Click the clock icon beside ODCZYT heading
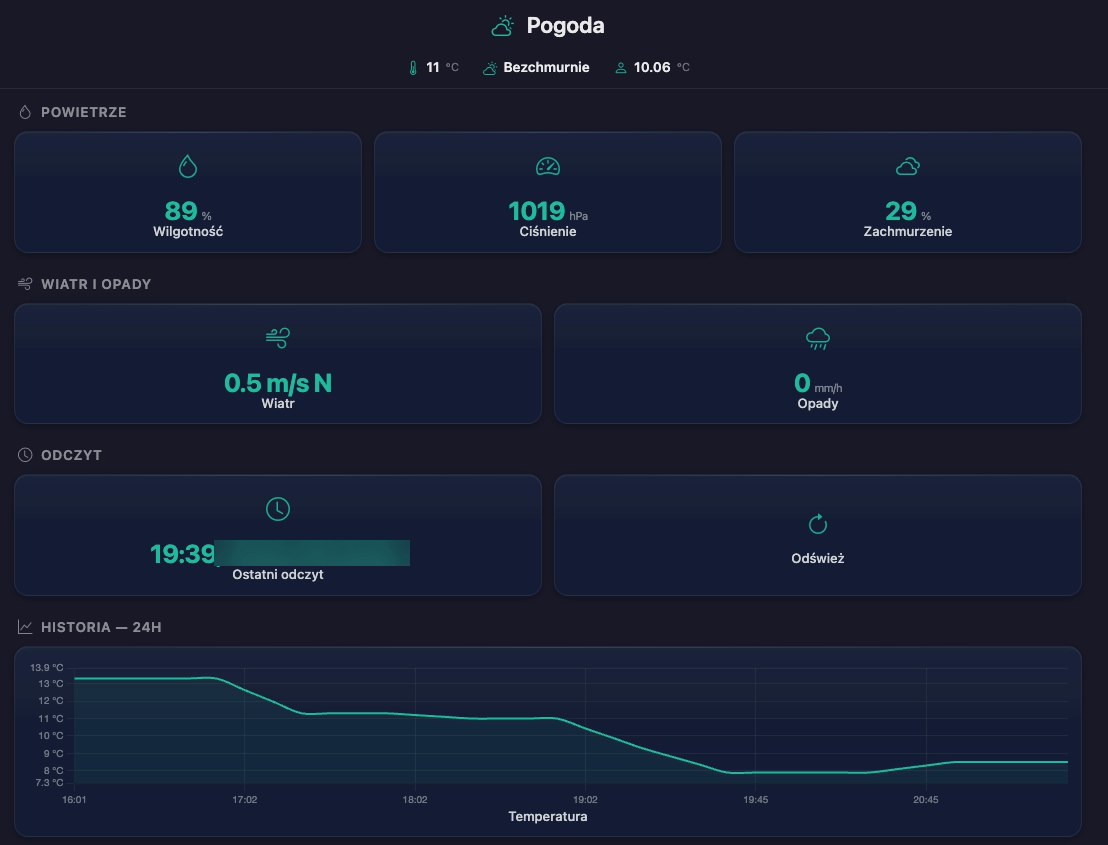 (x=25, y=455)
